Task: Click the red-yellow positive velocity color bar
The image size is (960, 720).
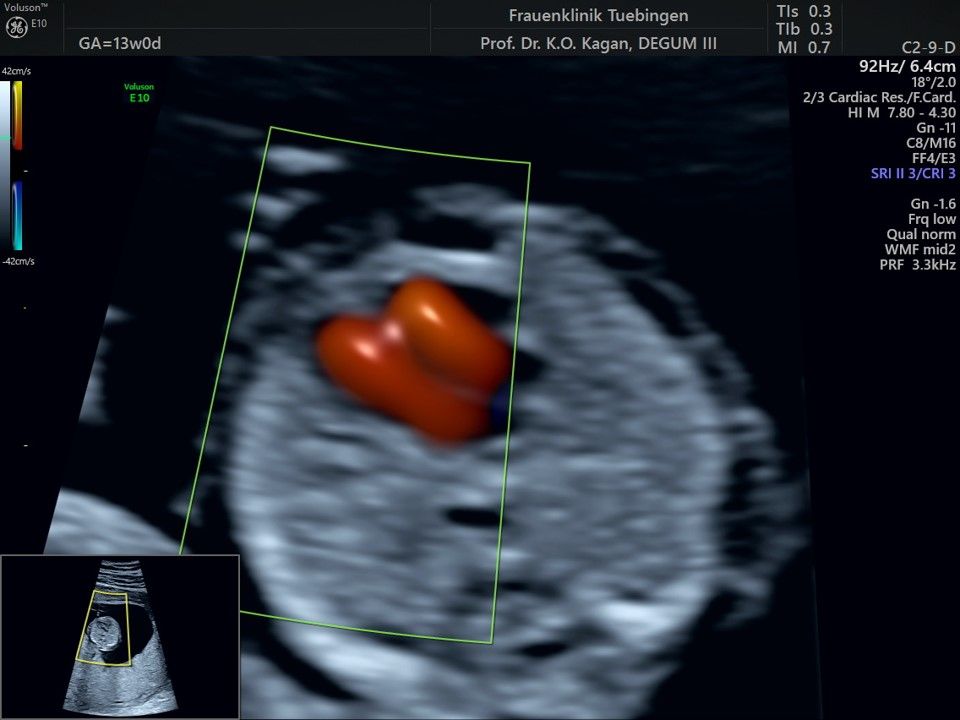Action: tap(17, 115)
